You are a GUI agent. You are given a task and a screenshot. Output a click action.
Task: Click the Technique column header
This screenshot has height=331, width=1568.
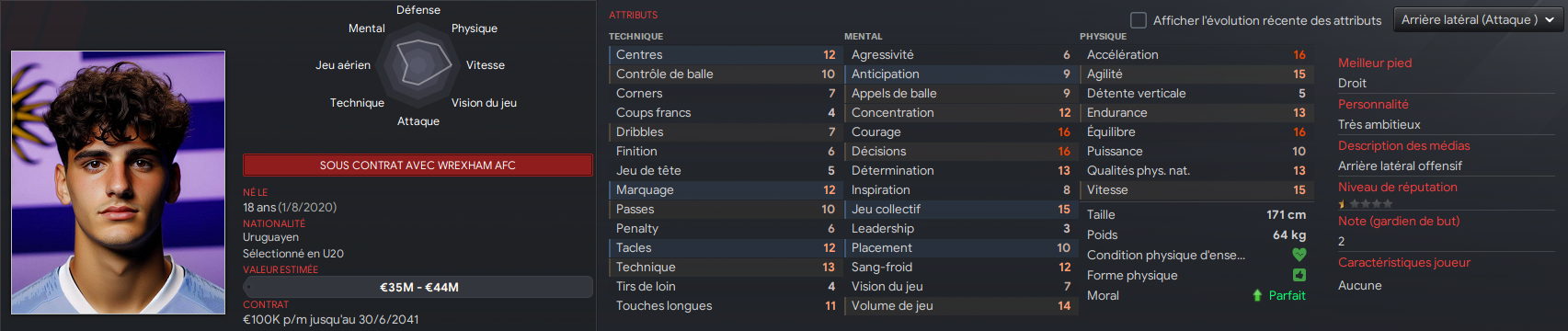pyautogui.click(x=635, y=36)
